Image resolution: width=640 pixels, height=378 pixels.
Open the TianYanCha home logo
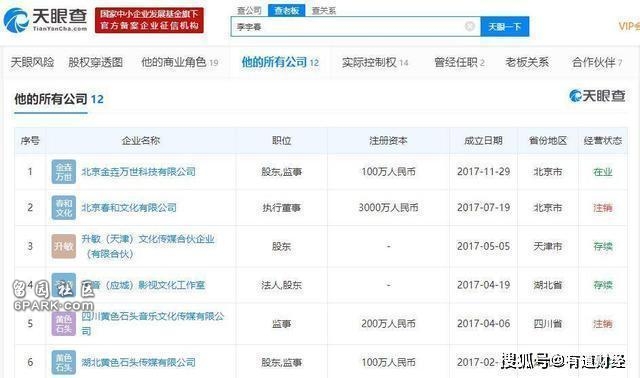(45, 20)
